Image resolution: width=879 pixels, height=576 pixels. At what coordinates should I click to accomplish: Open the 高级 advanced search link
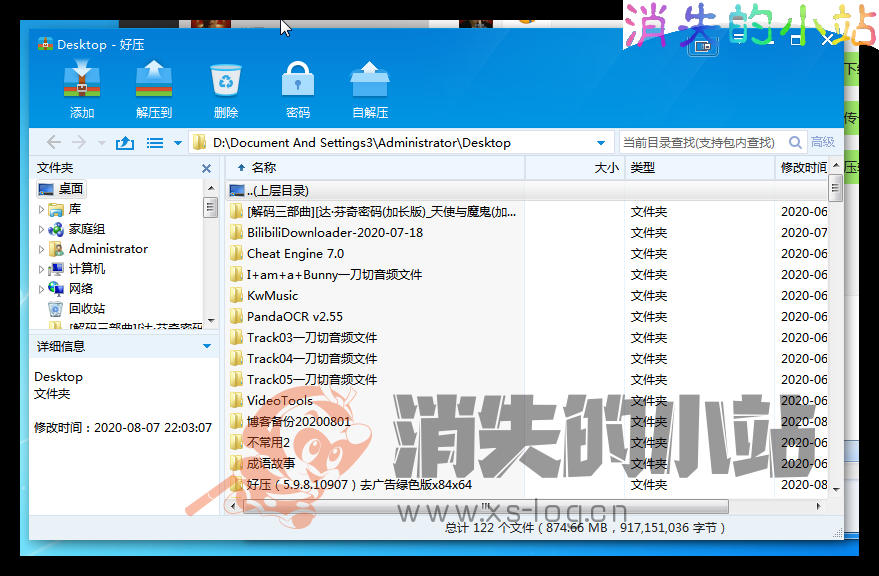coord(822,142)
